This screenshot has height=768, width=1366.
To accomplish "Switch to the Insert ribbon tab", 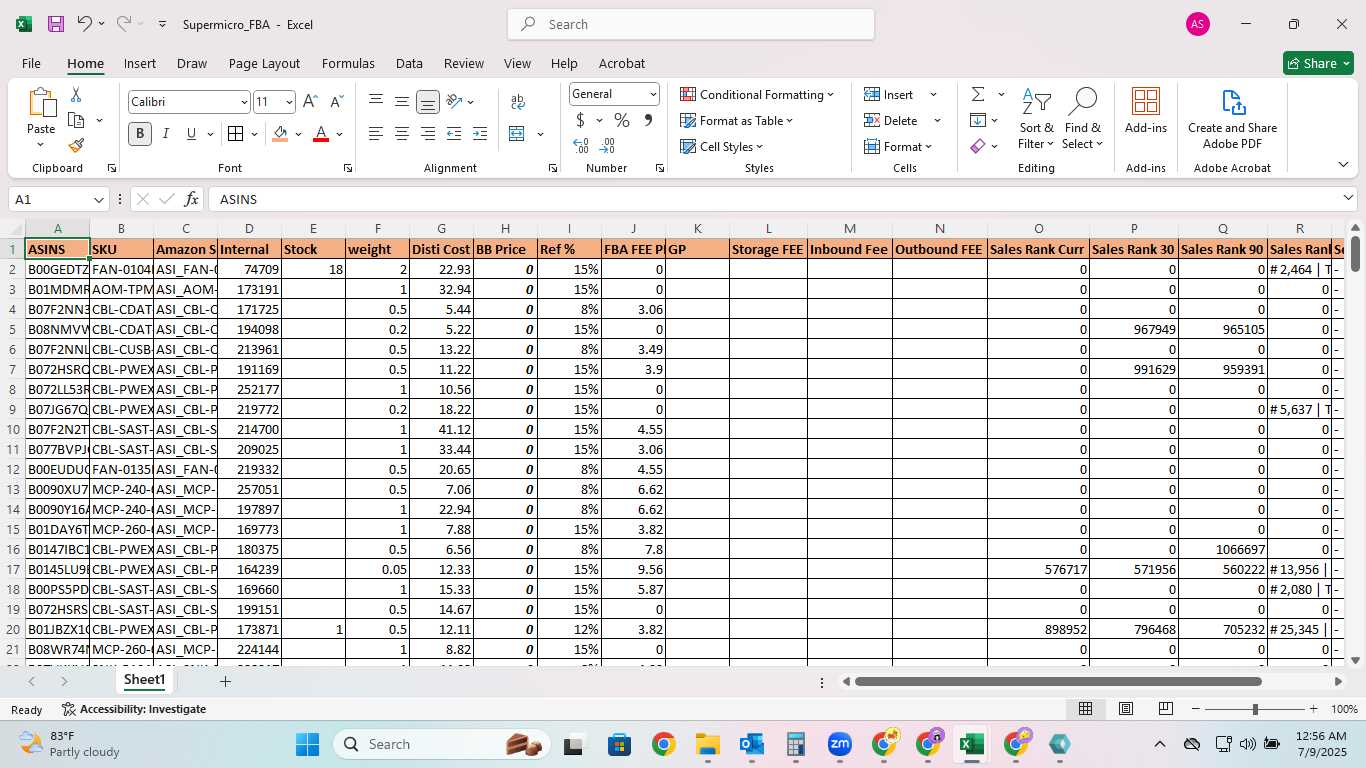I will coord(140,63).
